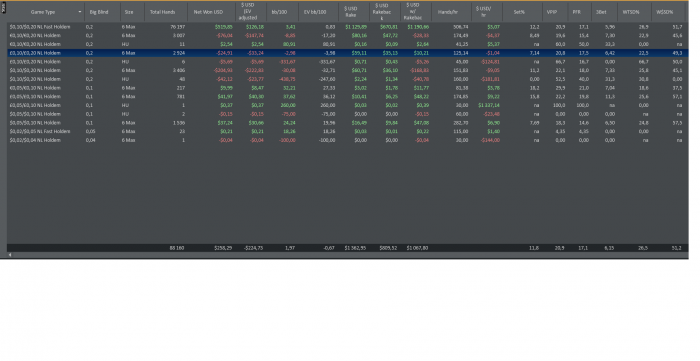Select the $0,02/$0,05 NL Fast Holdem row
Image resolution: width=700 pixels, height=361 pixels.
pyautogui.click(x=348, y=132)
